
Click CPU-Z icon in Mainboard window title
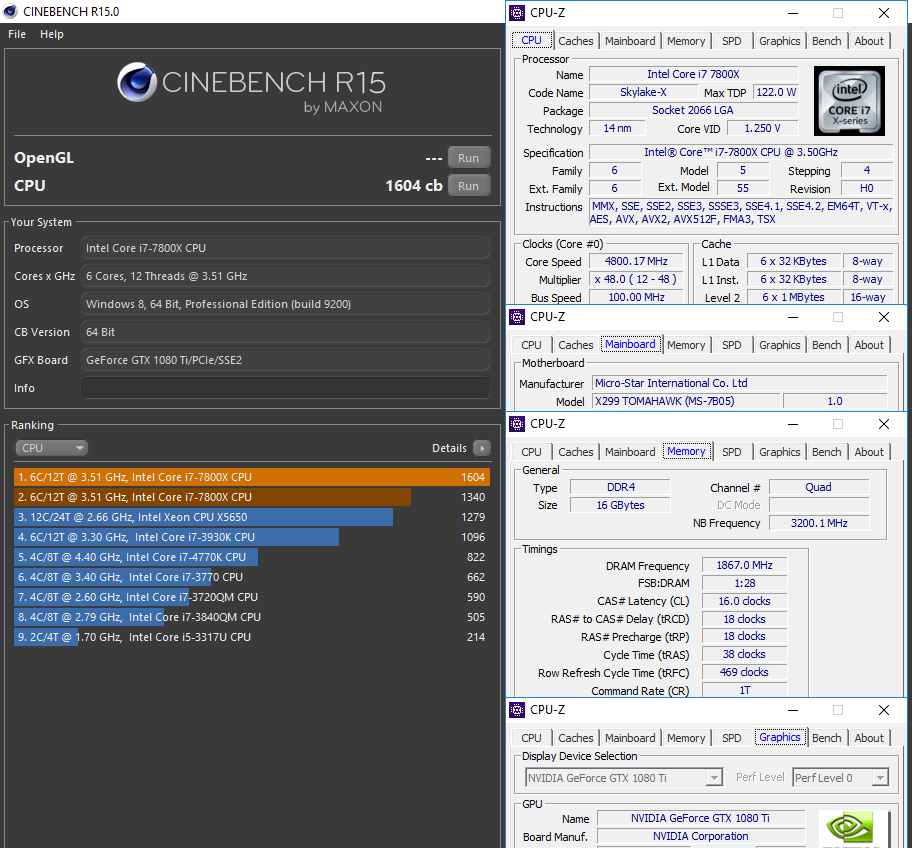point(517,317)
